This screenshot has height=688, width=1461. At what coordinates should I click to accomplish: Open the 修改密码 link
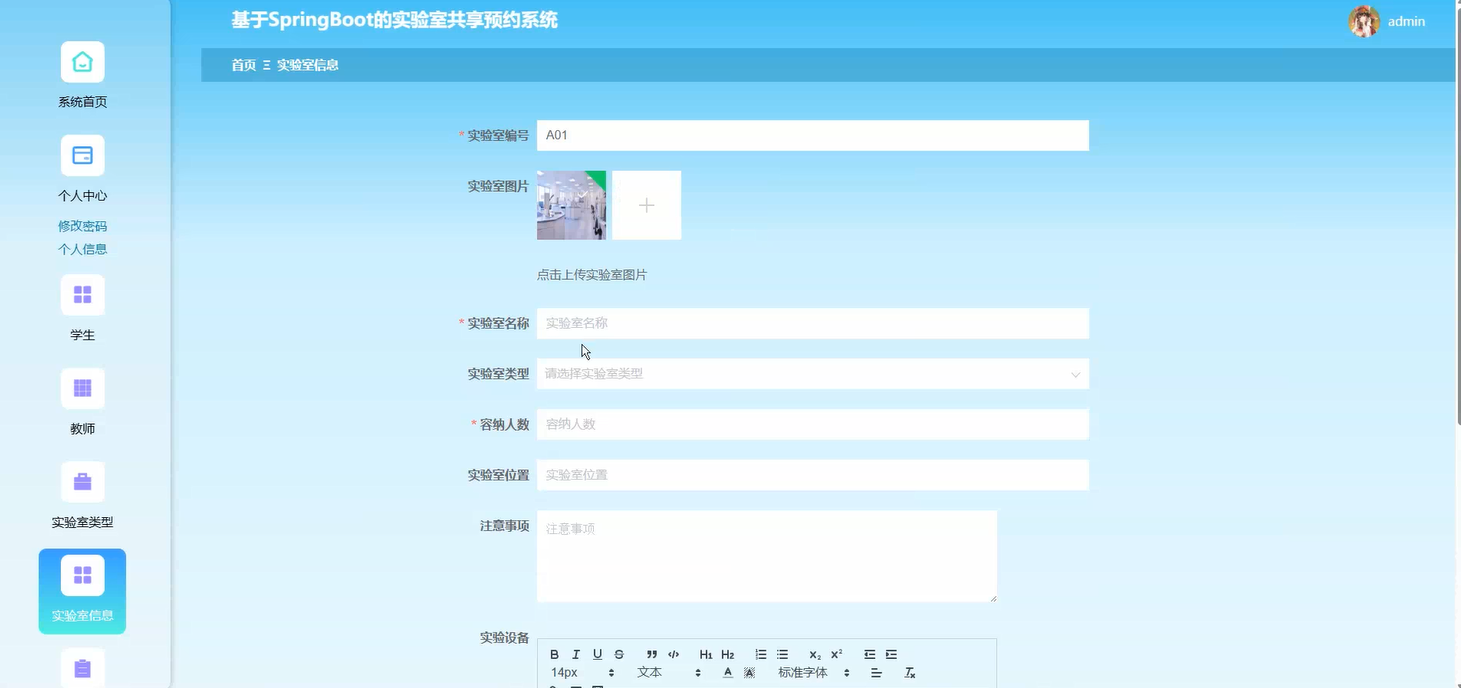click(82, 225)
